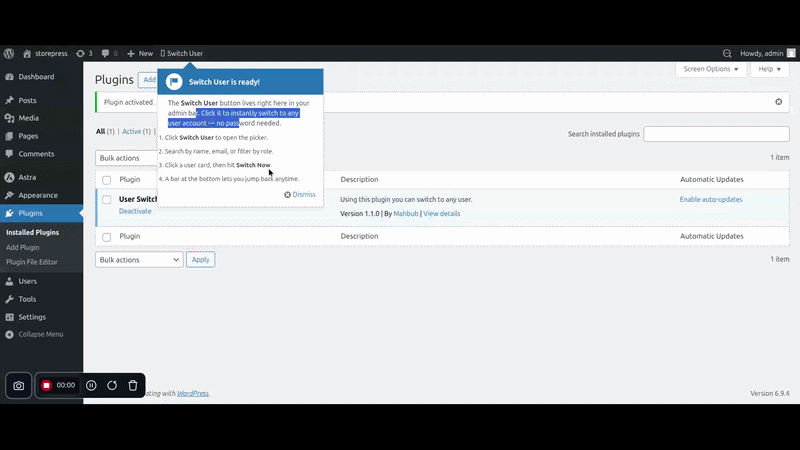Click the Add button next to Plugins heading
The width and height of the screenshot is (800, 450).
tap(148, 80)
